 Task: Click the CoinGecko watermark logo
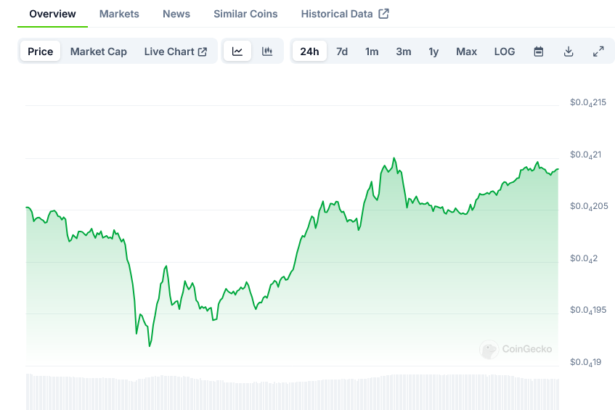click(x=488, y=350)
